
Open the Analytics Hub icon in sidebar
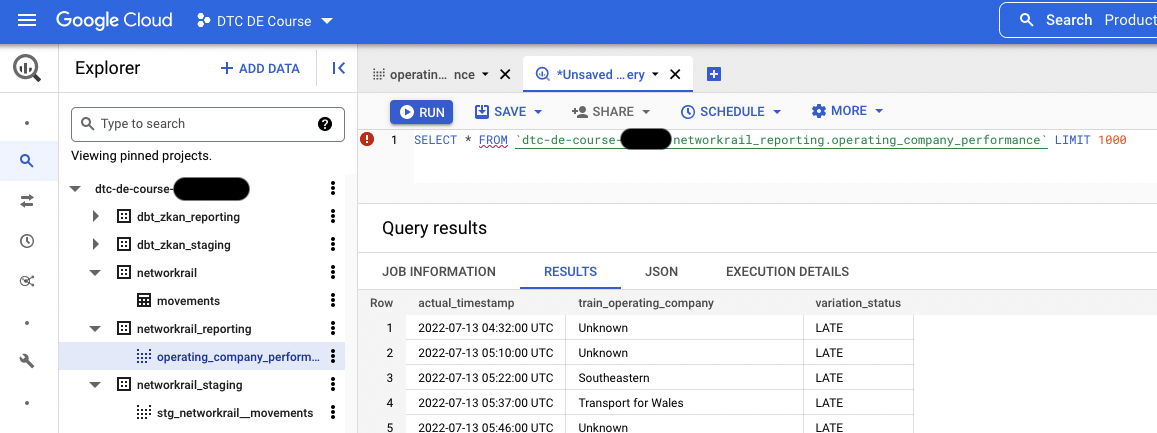(x=27, y=281)
